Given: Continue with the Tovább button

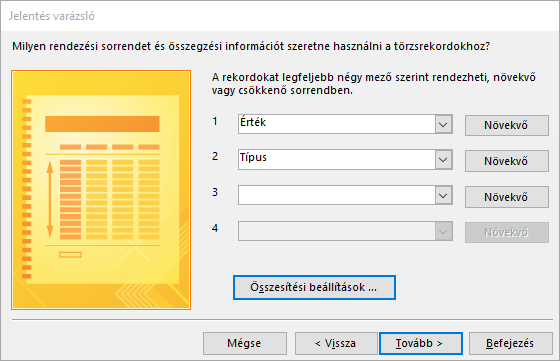Looking at the screenshot, I should click(421, 344).
